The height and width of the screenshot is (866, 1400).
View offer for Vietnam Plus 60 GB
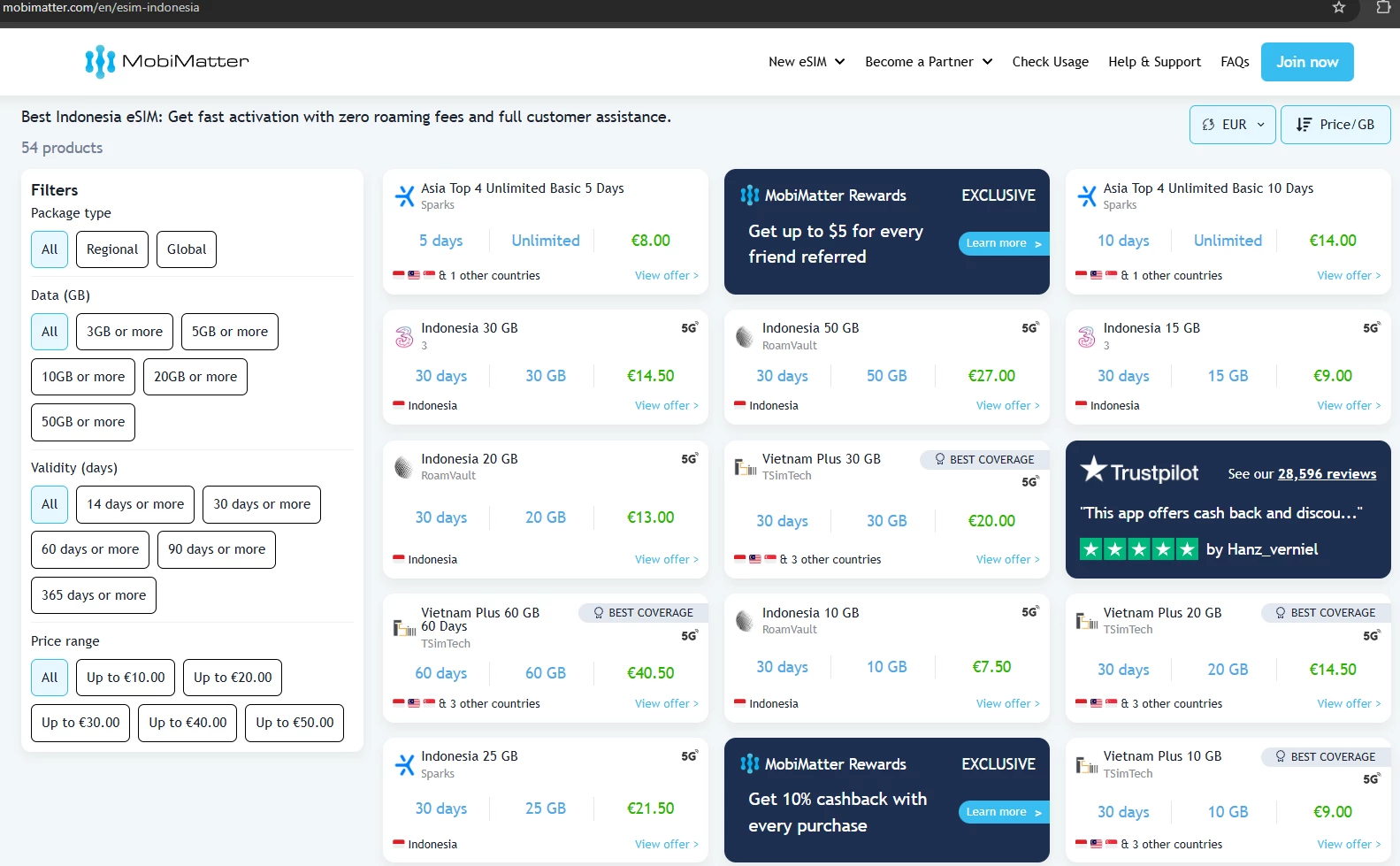tap(667, 704)
